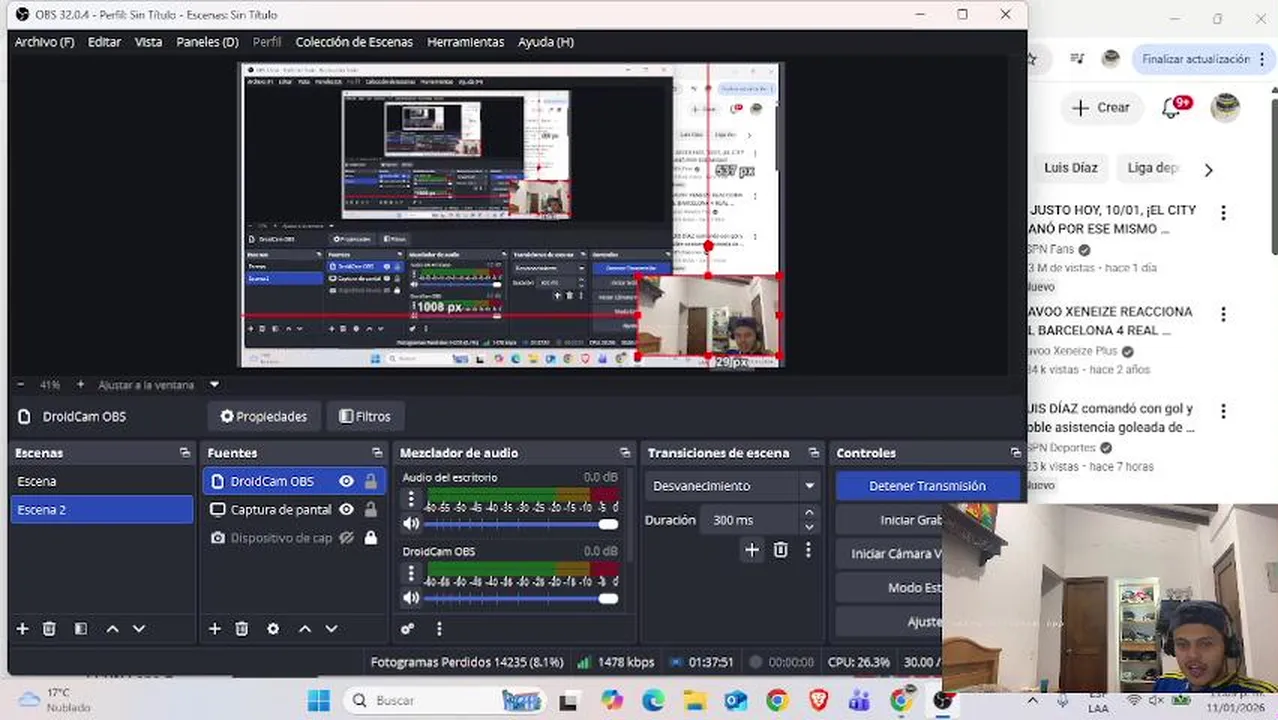Open options menu for LUIS DÍAZ video

point(1222,411)
